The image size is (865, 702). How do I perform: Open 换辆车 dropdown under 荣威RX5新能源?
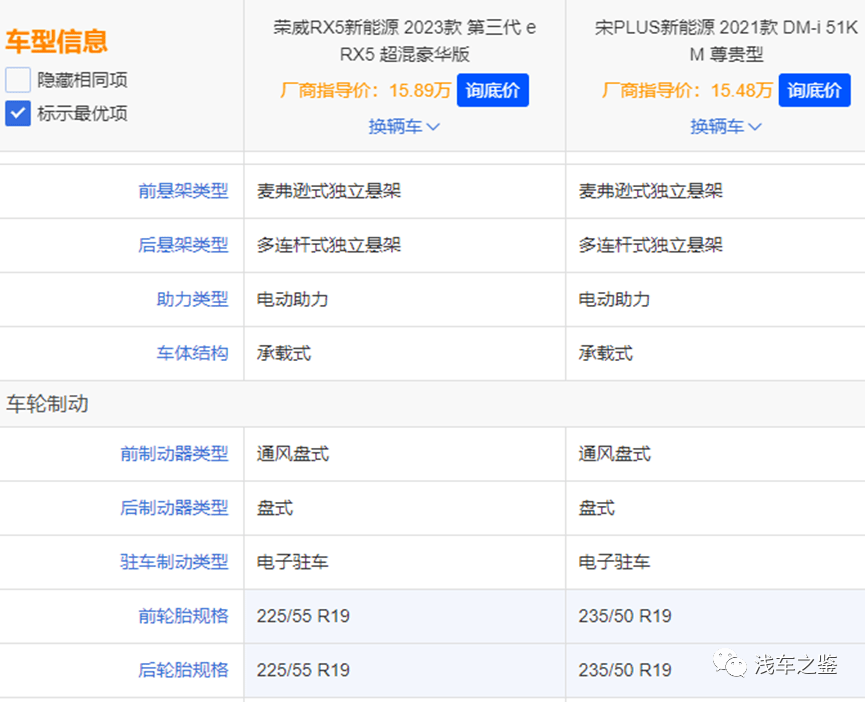404,127
